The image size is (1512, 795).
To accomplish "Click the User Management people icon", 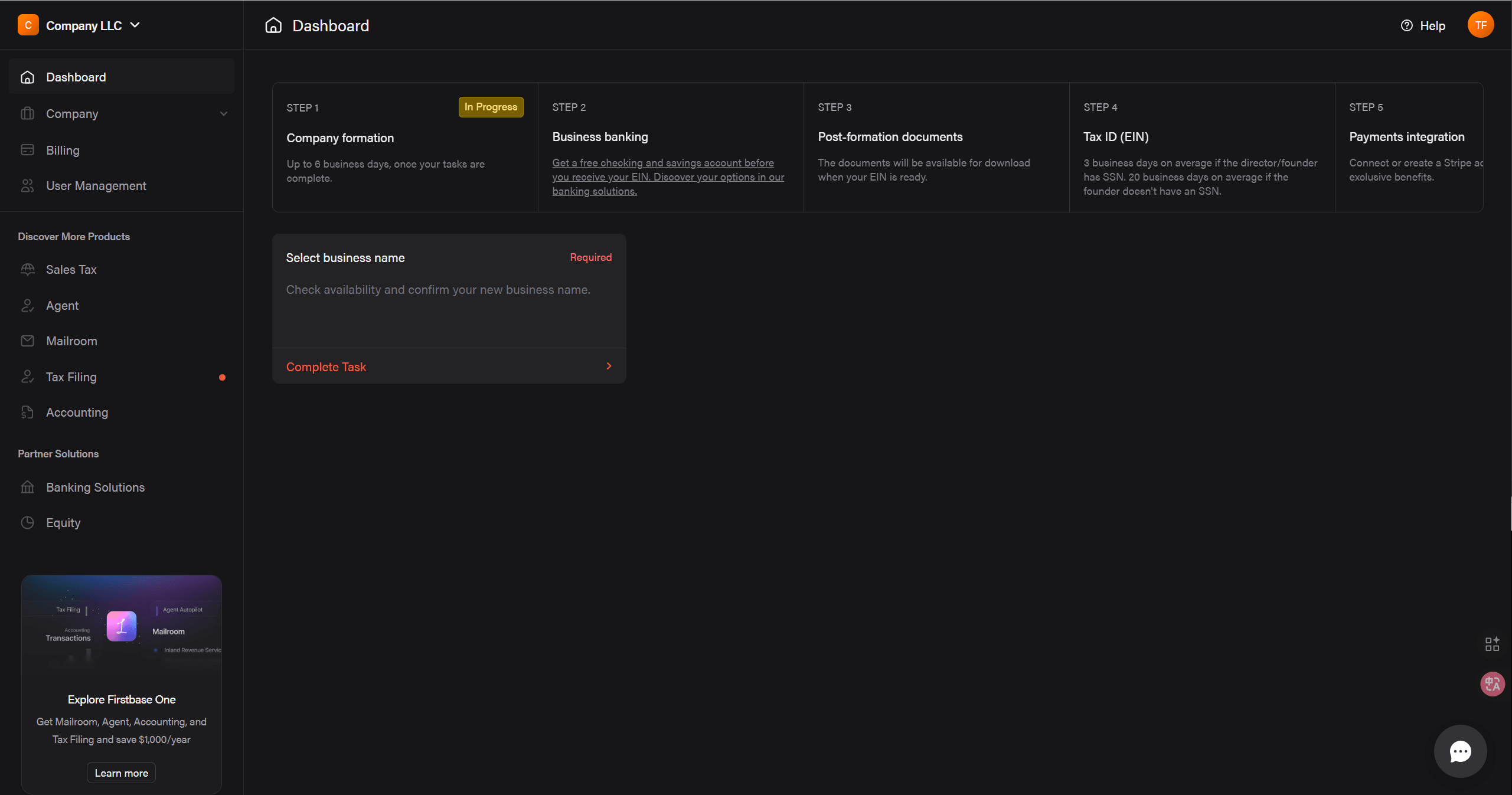I will tap(27, 186).
